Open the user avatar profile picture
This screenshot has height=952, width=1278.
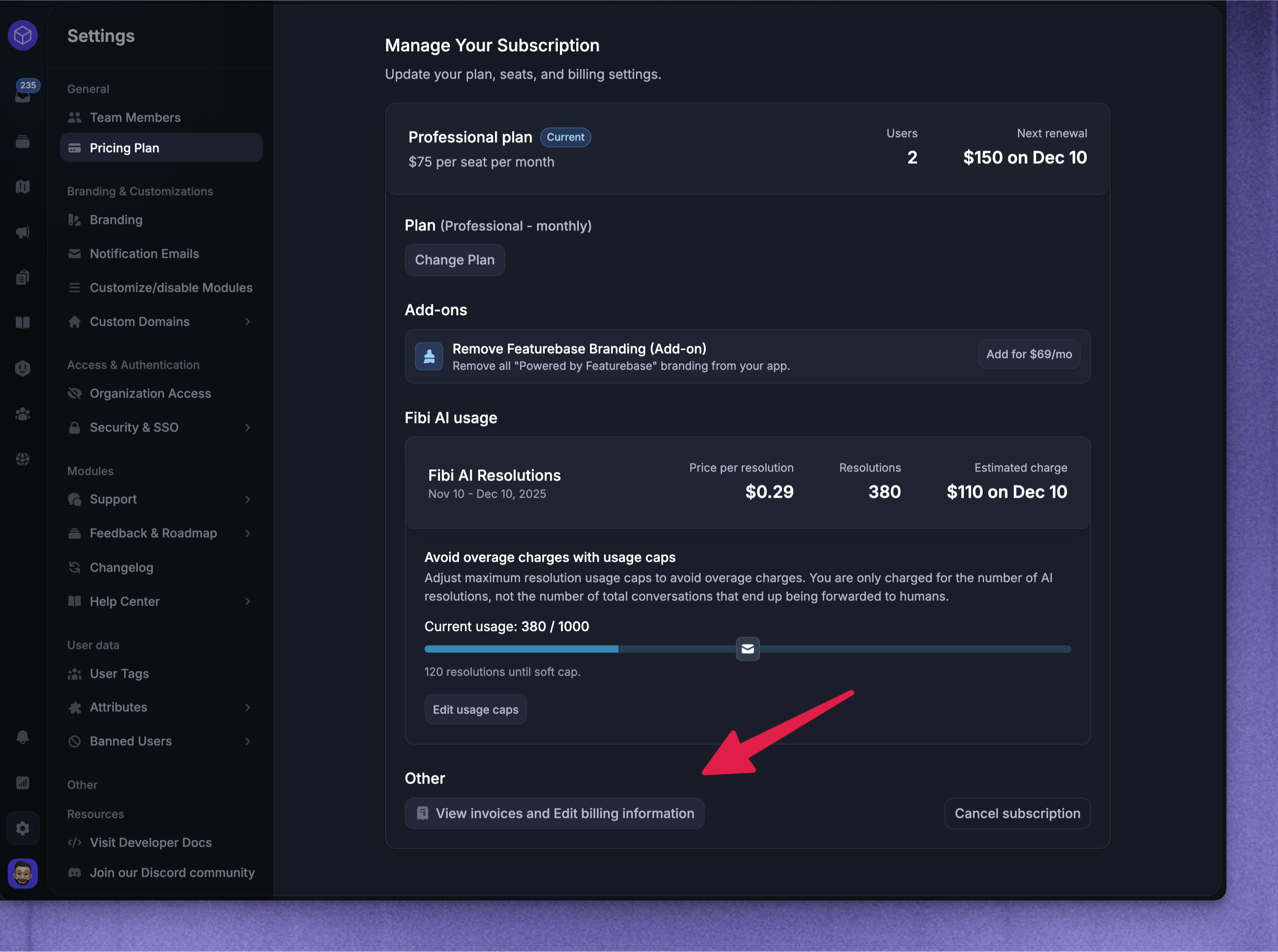(22, 874)
